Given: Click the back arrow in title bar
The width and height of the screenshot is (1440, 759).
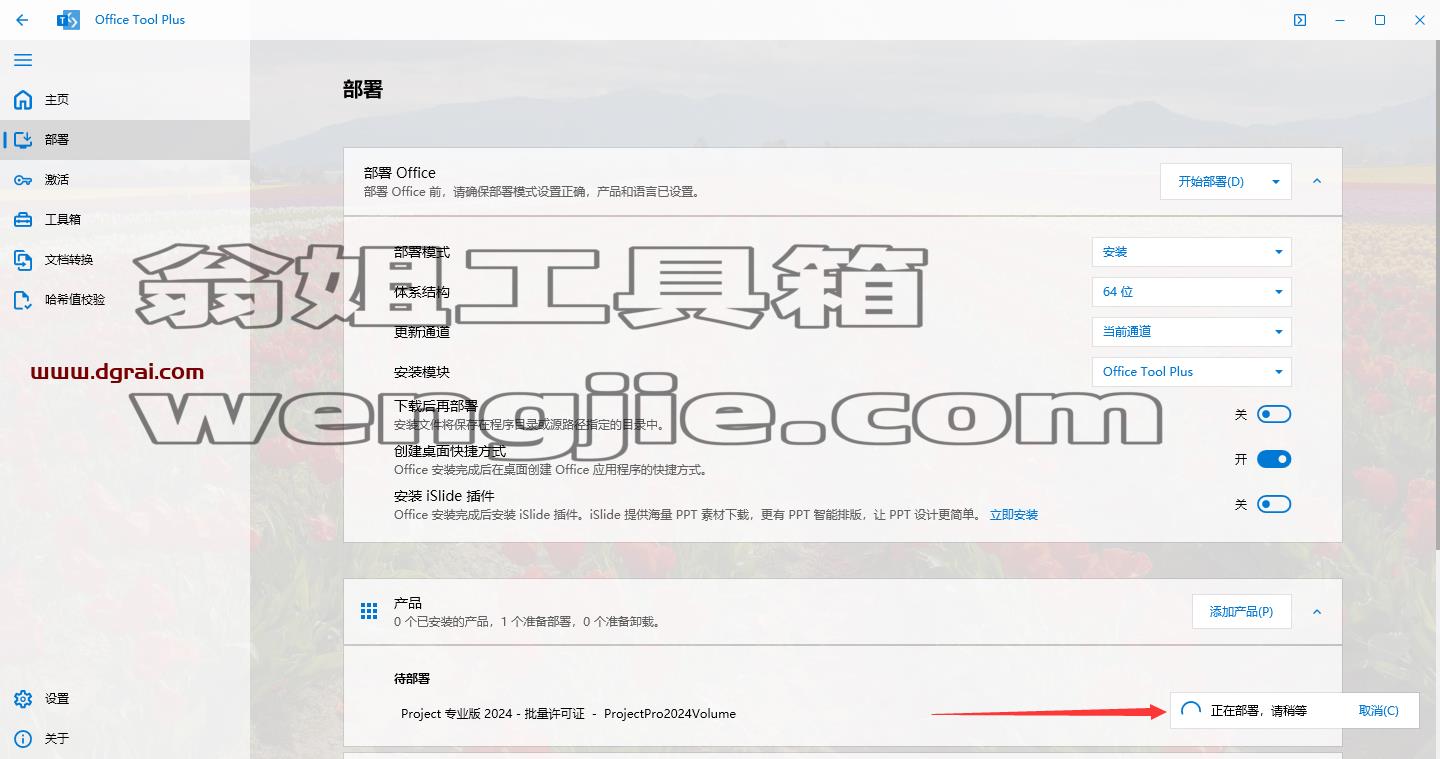Looking at the screenshot, I should coord(22,20).
